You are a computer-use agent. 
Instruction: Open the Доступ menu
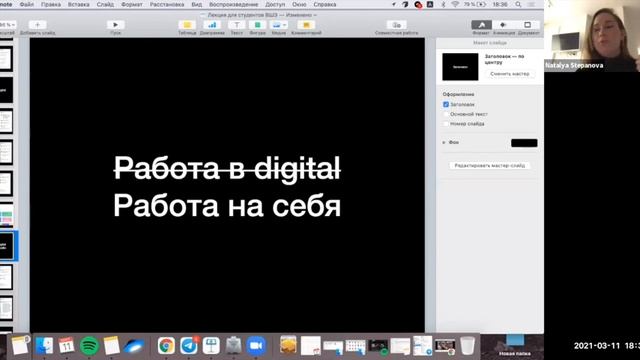click(x=275, y=4)
